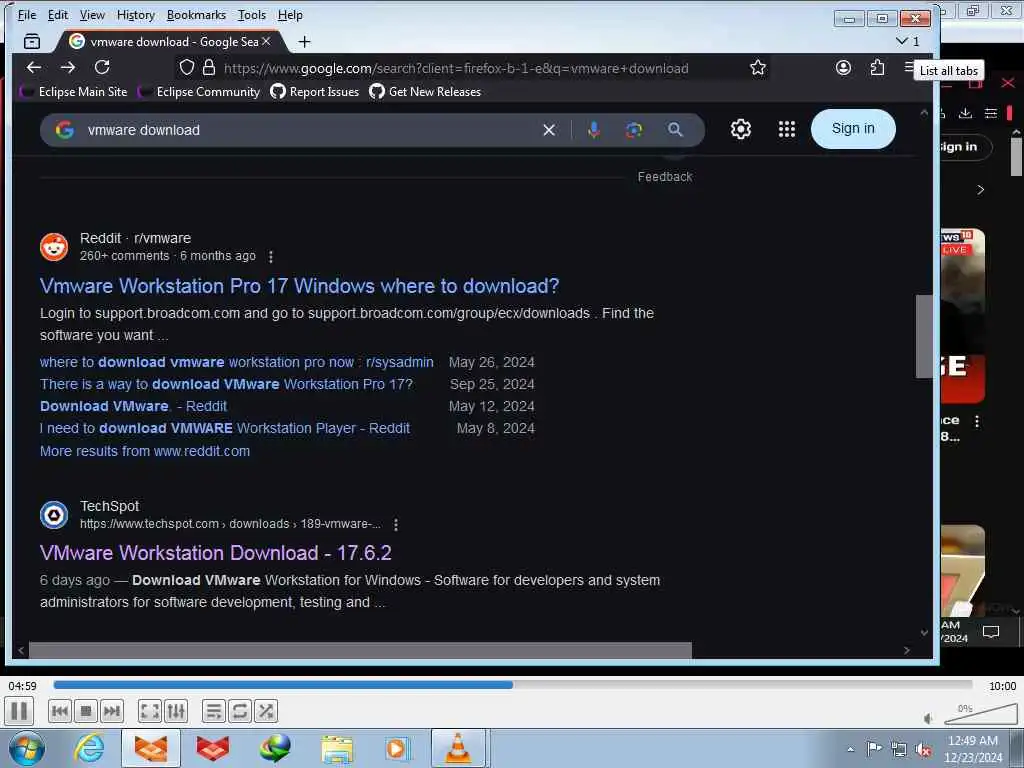
Task: Open VLC from the taskbar
Action: pos(458,748)
